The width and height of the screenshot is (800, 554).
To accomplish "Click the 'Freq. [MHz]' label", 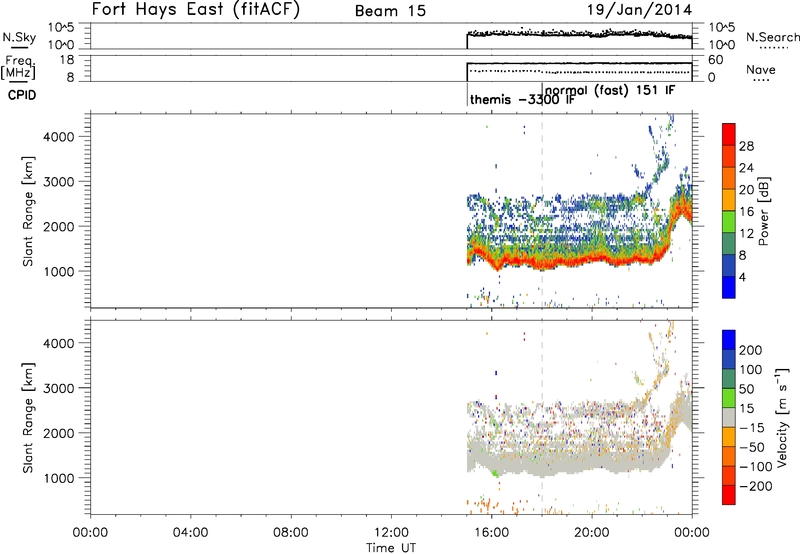I will click(x=18, y=67).
